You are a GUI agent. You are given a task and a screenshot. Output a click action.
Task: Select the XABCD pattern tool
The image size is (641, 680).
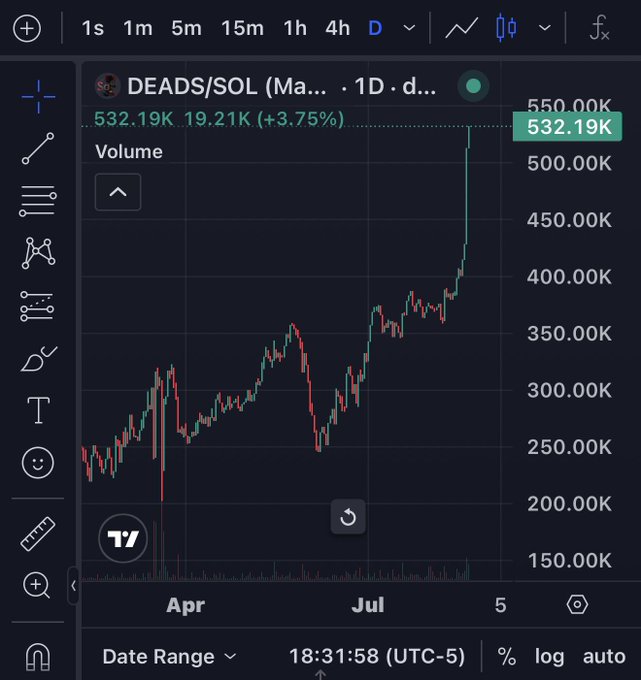(x=38, y=253)
